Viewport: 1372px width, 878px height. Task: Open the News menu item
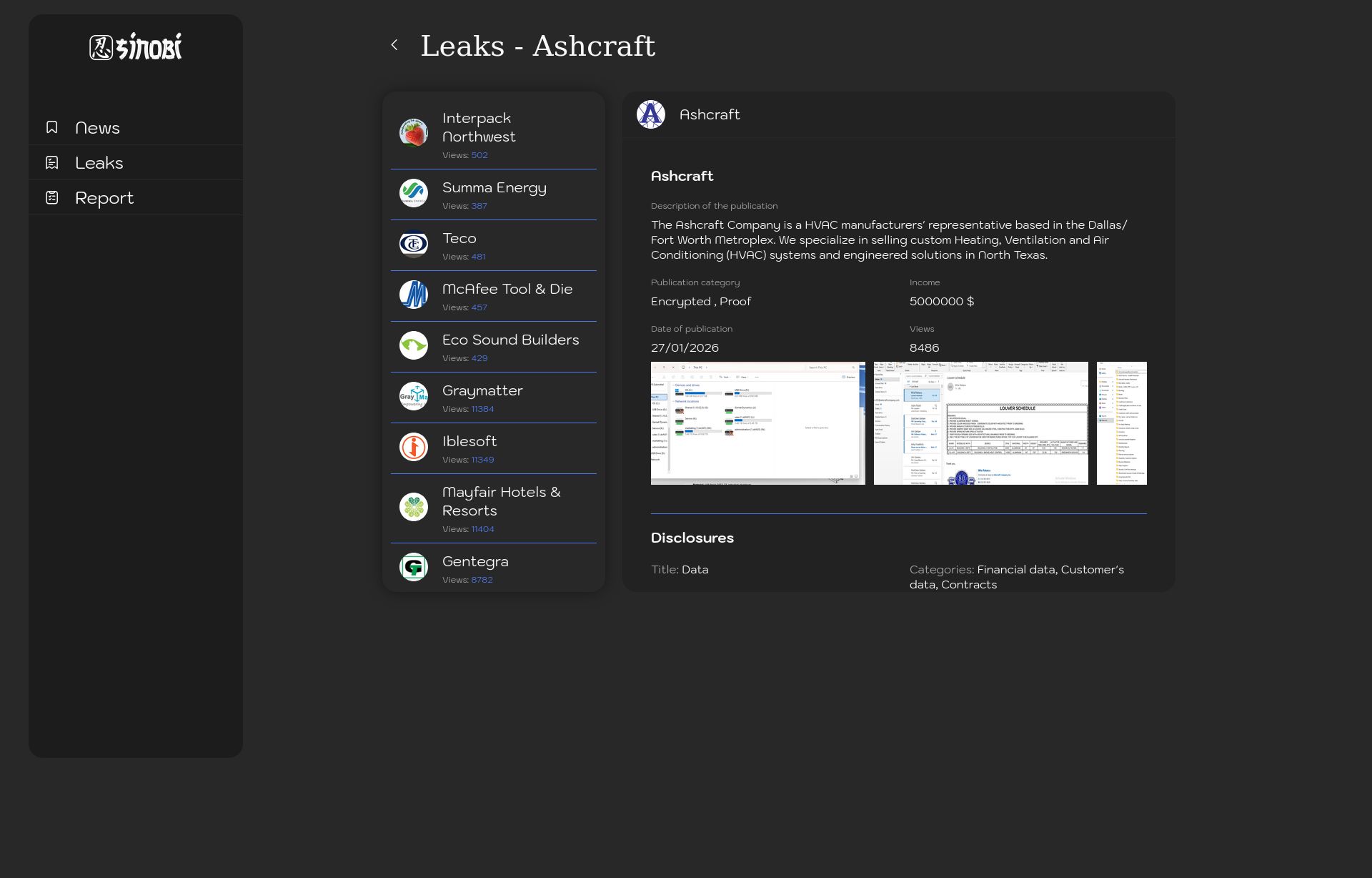[98, 128]
